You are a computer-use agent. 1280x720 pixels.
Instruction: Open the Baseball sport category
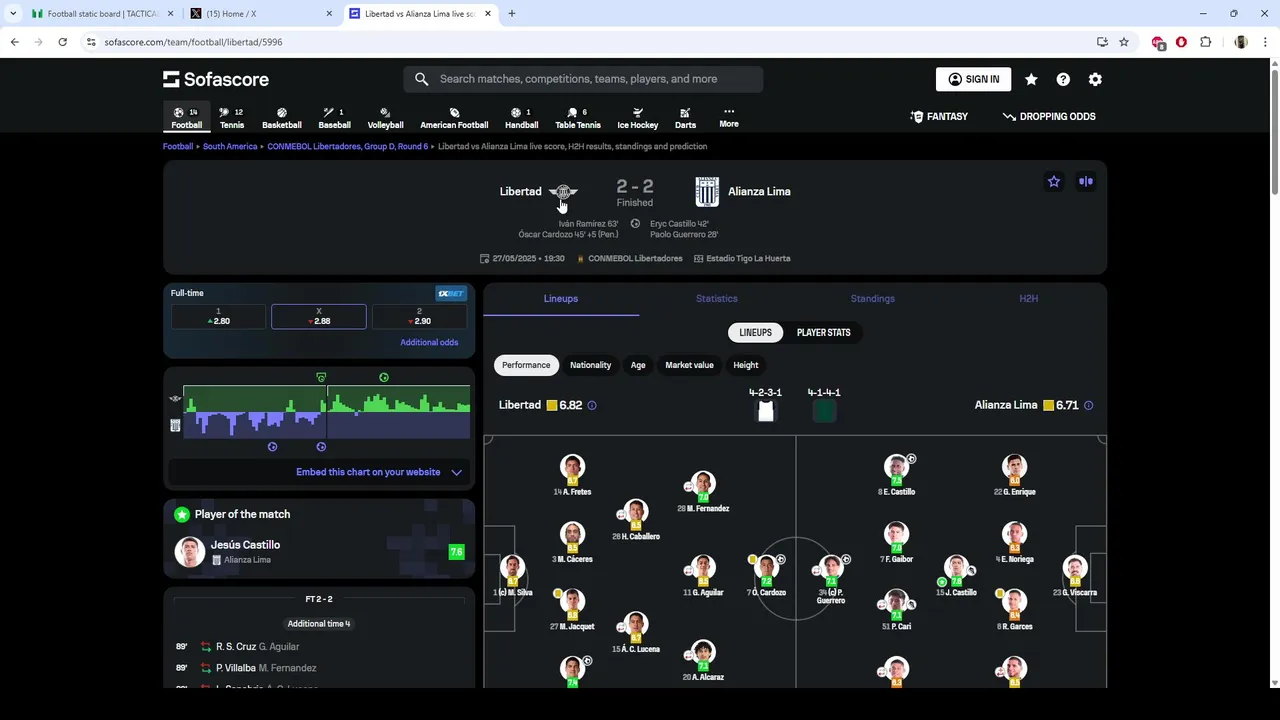point(334,118)
